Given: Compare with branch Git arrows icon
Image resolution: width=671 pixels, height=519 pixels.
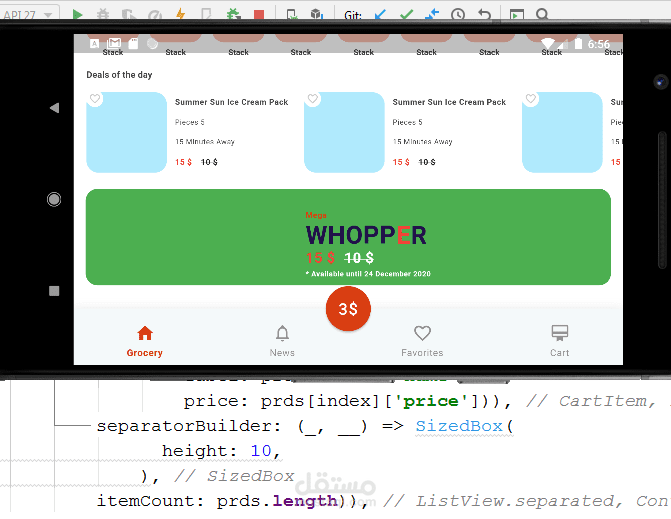Looking at the screenshot, I should tap(432, 15).
